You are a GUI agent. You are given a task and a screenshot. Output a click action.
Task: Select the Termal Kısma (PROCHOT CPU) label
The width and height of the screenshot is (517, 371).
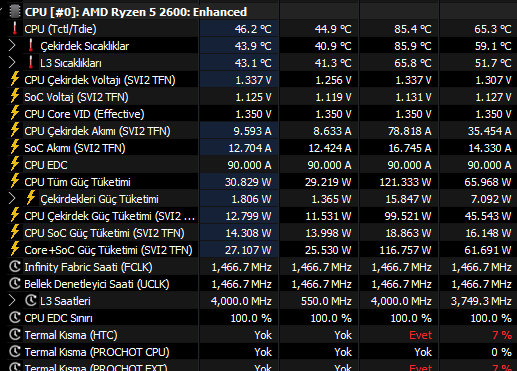pyautogui.click(x=97, y=352)
